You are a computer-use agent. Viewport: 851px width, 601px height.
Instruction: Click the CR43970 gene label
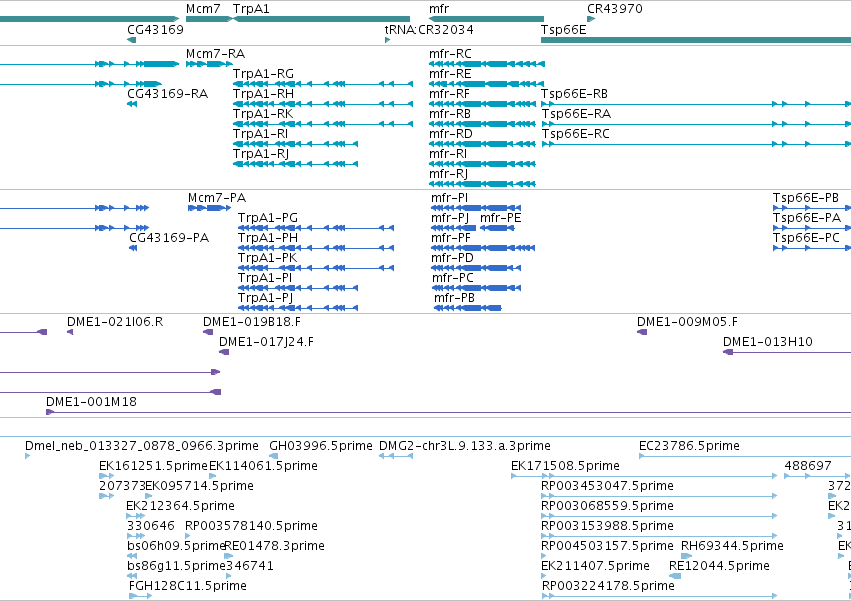pyautogui.click(x=614, y=9)
